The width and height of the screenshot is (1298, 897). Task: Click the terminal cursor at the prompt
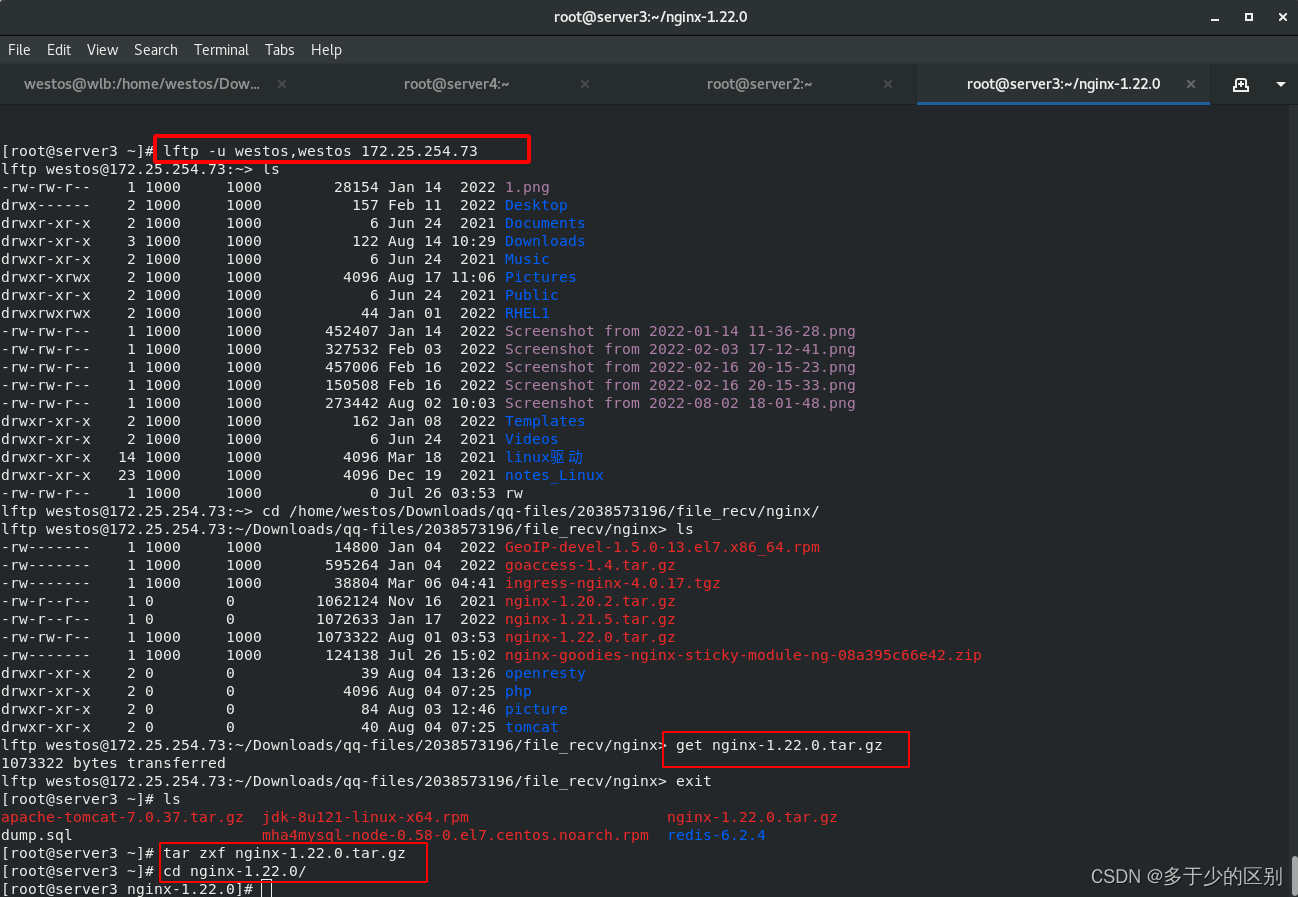click(x=266, y=889)
